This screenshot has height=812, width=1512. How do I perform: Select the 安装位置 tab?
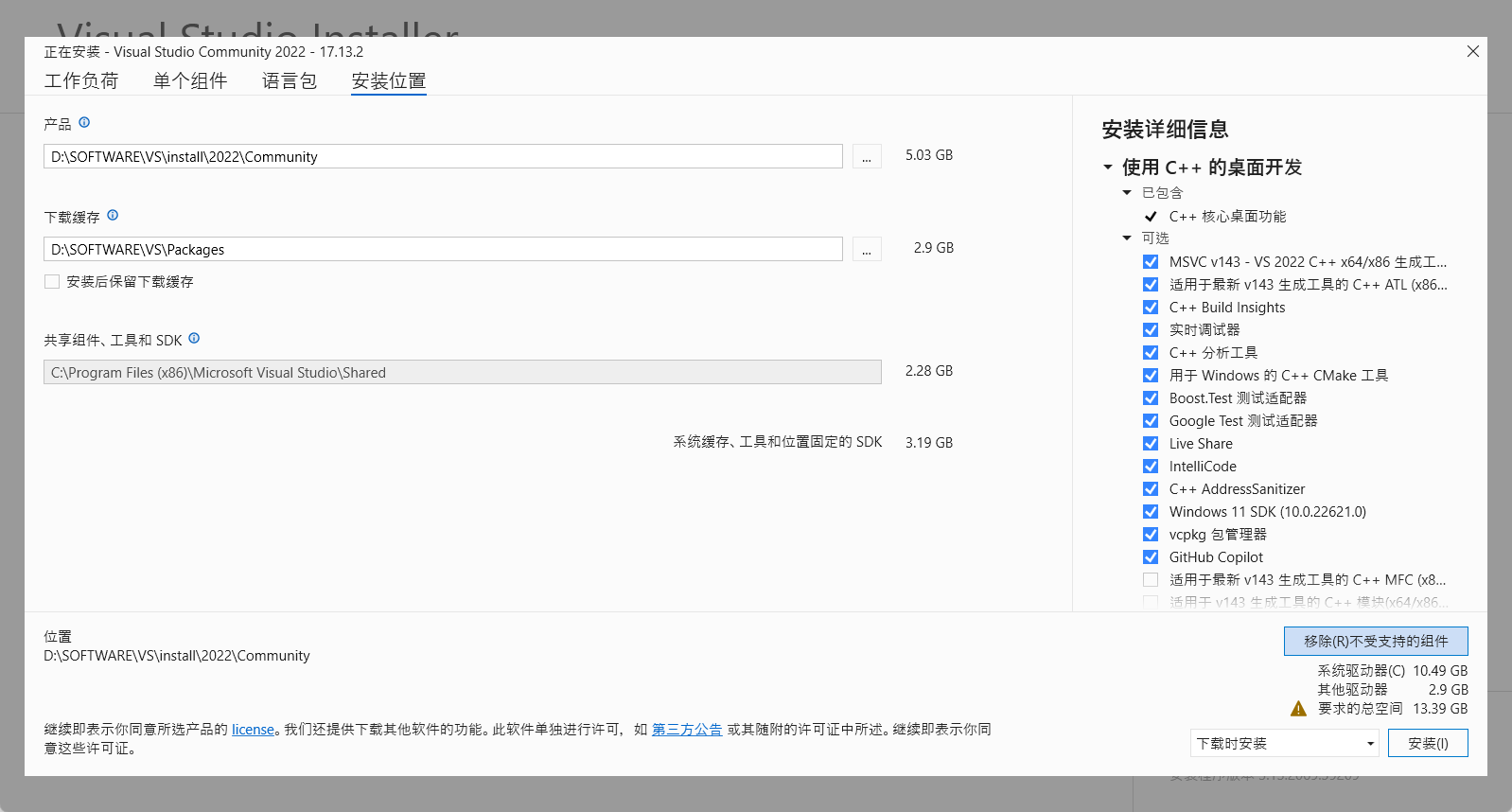tap(389, 81)
